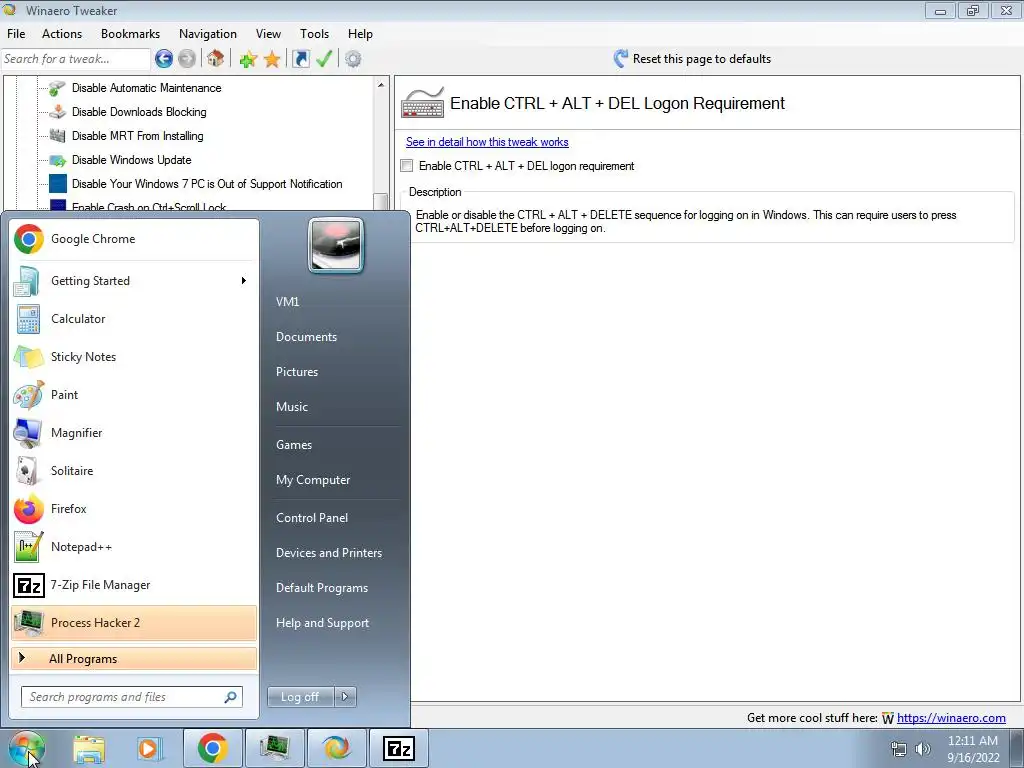Open VM1 user folder in Start menu
The height and width of the screenshot is (768, 1024).
(x=287, y=302)
